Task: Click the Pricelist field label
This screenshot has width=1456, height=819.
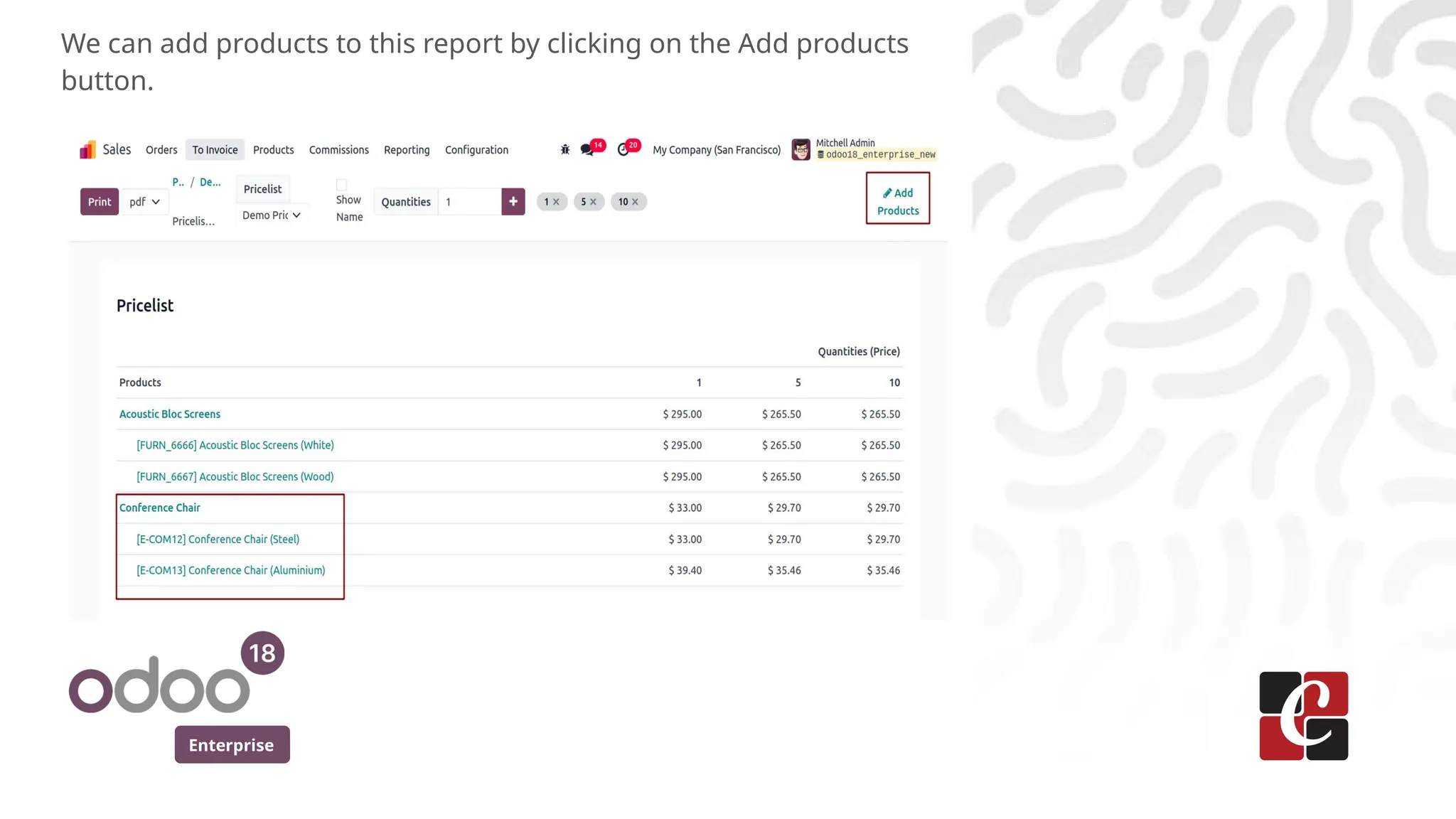Action: coord(262,189)
